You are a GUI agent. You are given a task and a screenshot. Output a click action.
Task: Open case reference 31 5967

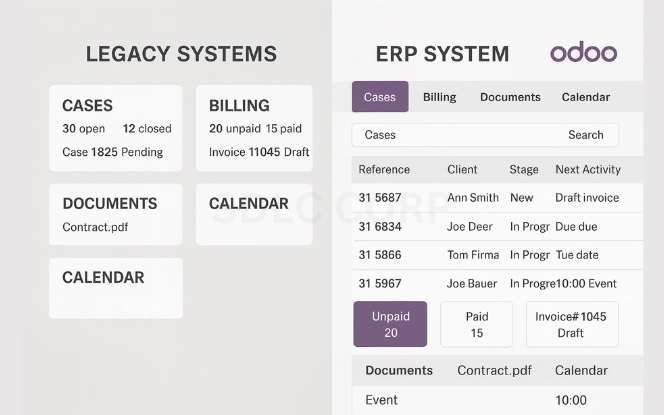(x=380, y=283)
